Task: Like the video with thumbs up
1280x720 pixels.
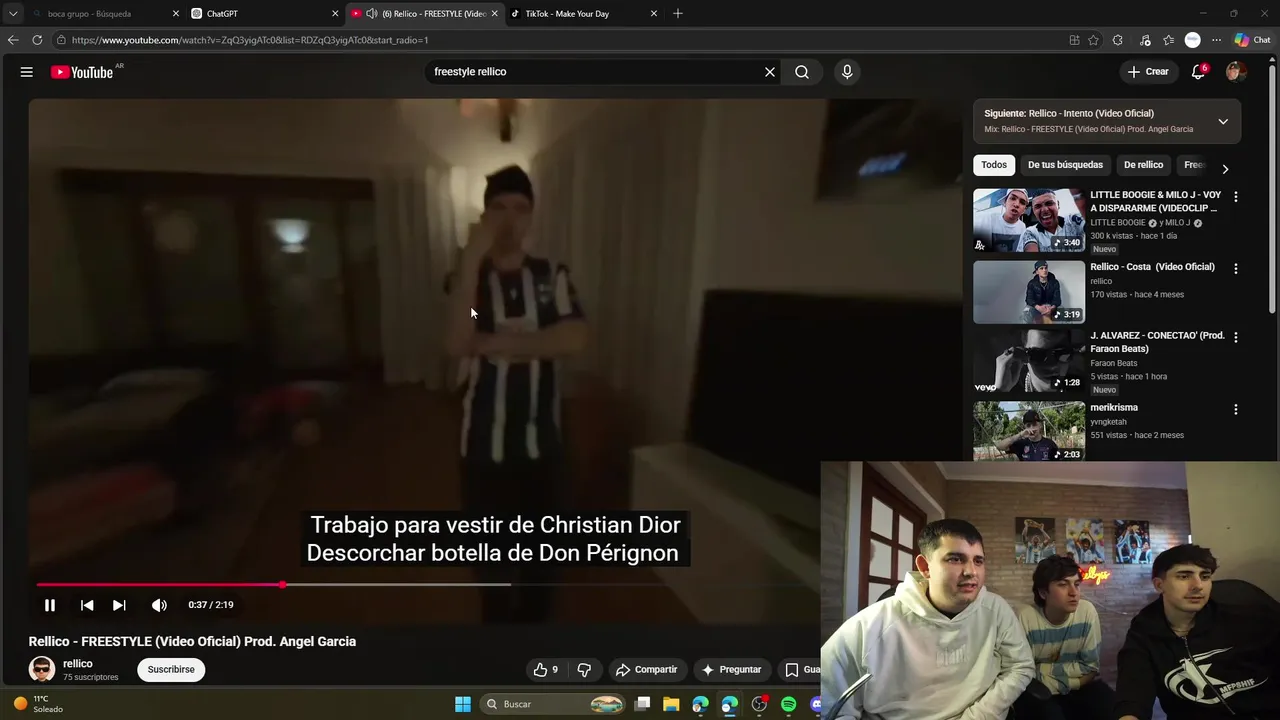Action: [546, 670]
